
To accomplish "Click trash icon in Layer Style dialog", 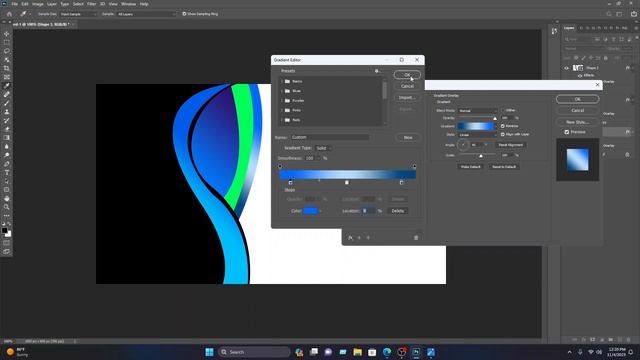I will (x=416, y=238).
